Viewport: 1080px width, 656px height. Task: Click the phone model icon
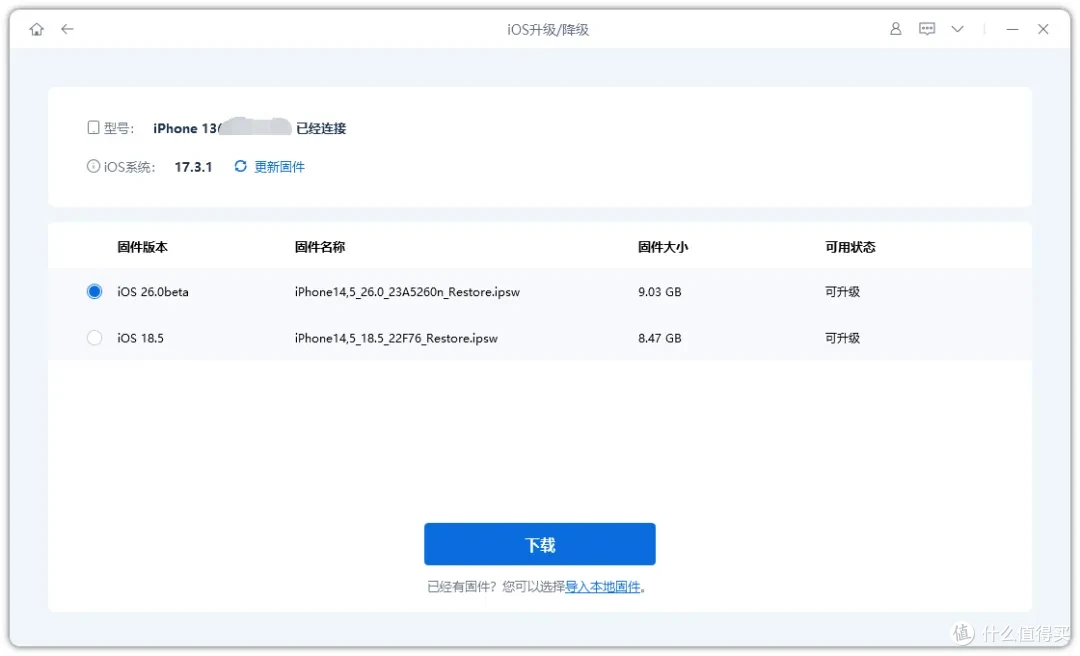click(94, 127)
